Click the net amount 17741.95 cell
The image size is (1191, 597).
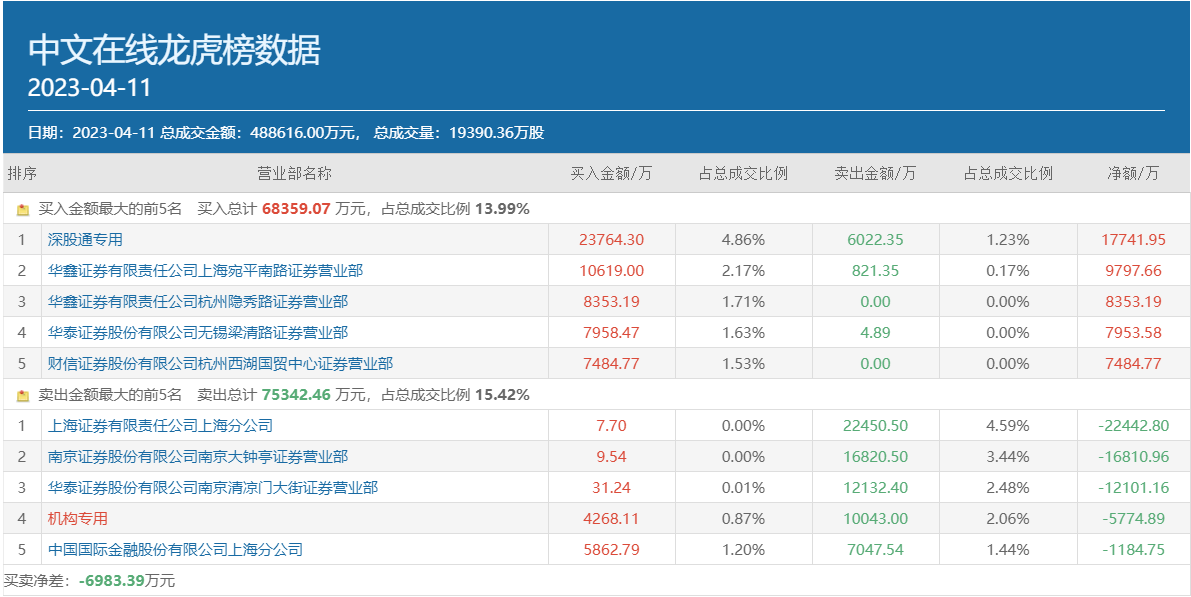click(x=1135, y=240)
